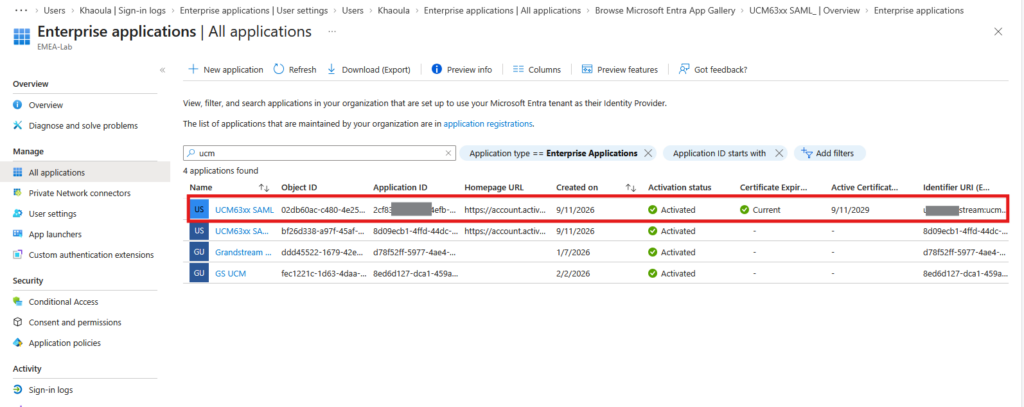Image resolution: width=1024 pixels, height=407 pixels.
Task: Click the 9/11/2029 certificate date
Action: click(848, 210)
